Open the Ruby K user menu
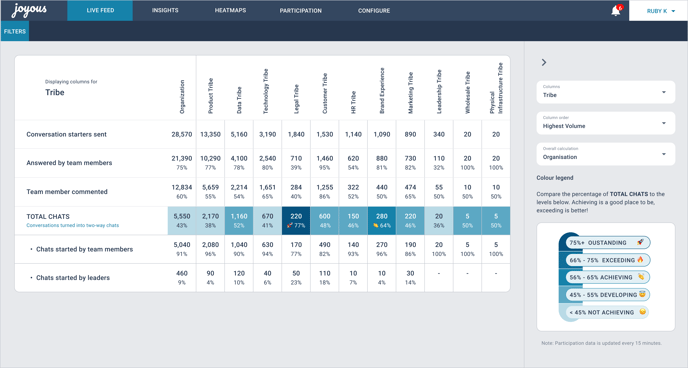Screen dimensions: 688x368 [x=659, y=11]
